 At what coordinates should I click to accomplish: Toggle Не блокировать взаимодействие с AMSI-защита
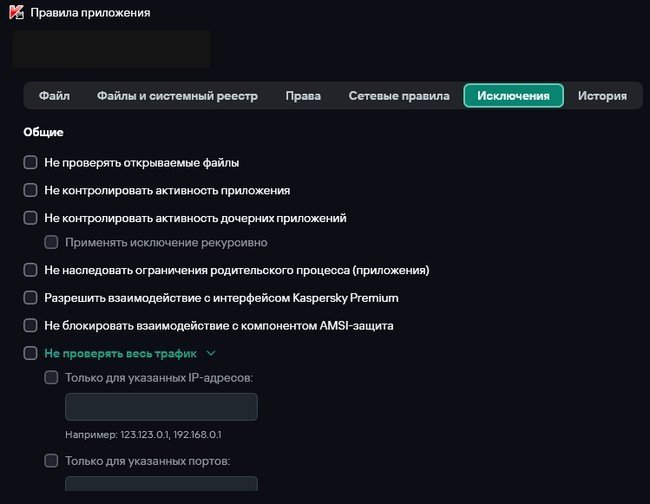tap(30, 326)
